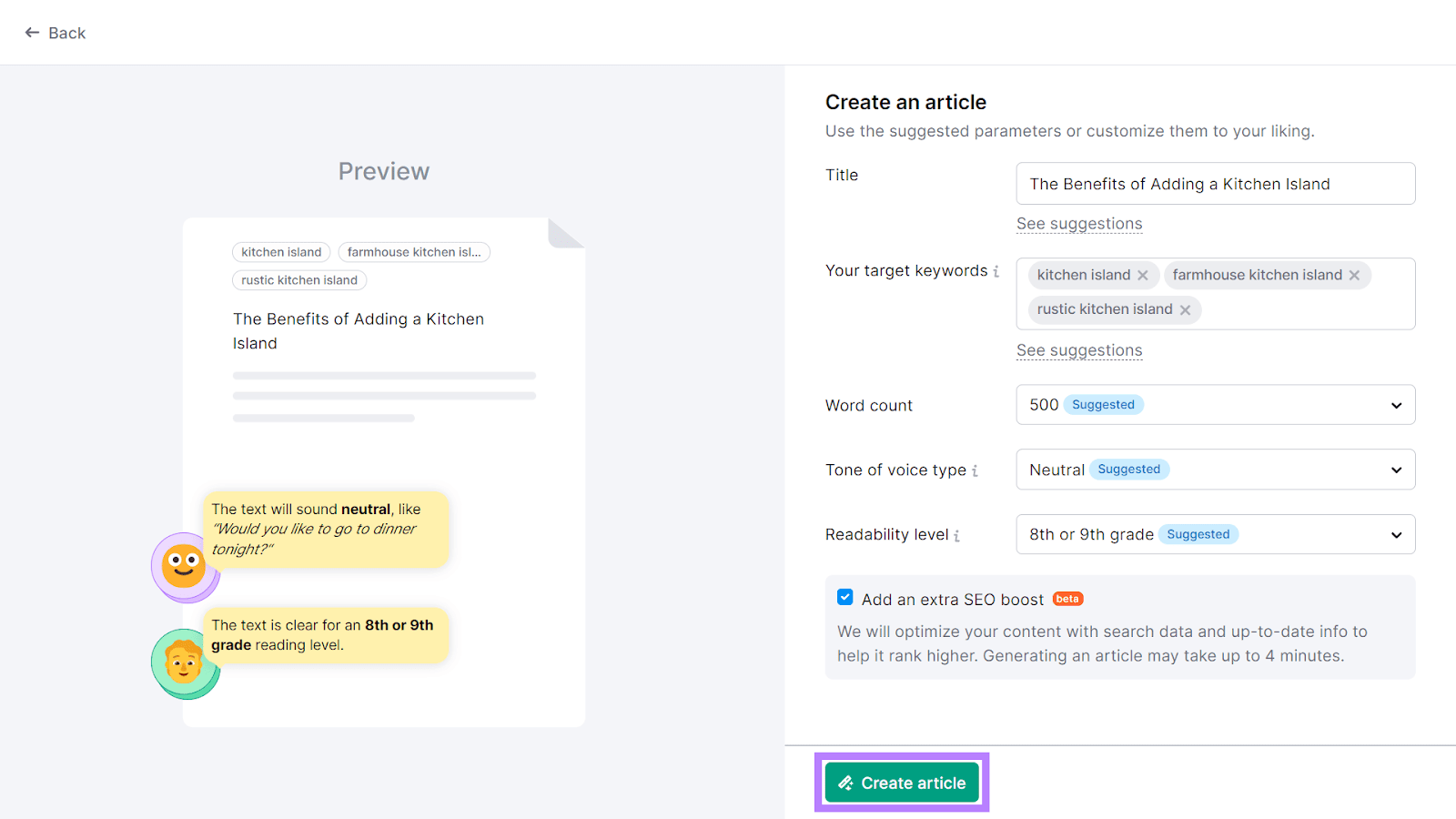Click the green reading level avatar
1456x819 pixels.
pyautogui.click(x=184, y=662)
